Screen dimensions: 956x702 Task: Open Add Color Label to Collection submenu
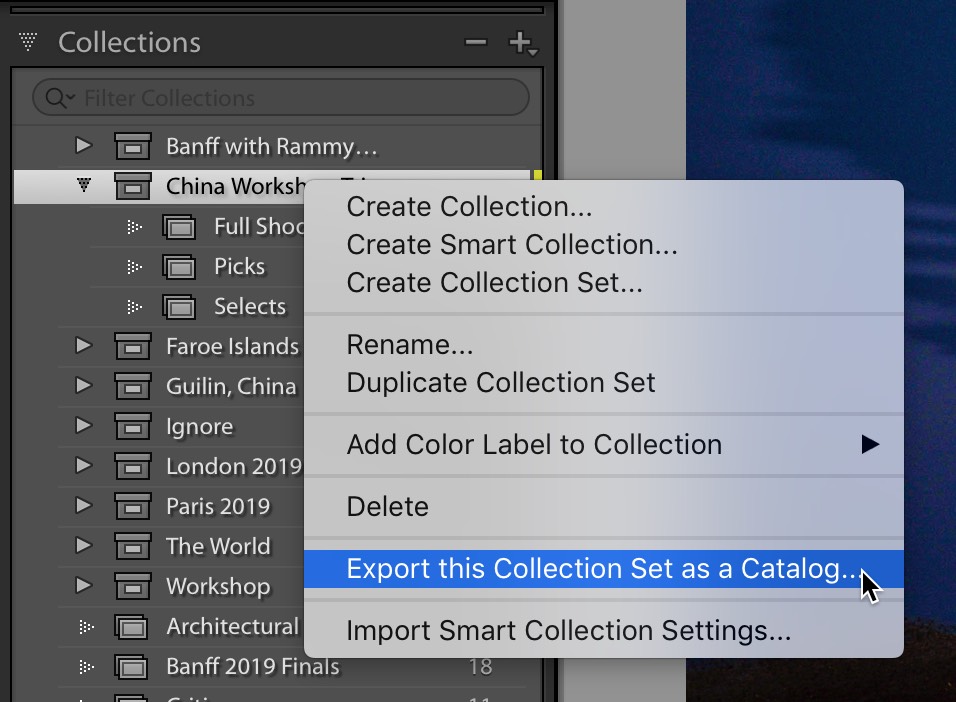coord(604,444)
